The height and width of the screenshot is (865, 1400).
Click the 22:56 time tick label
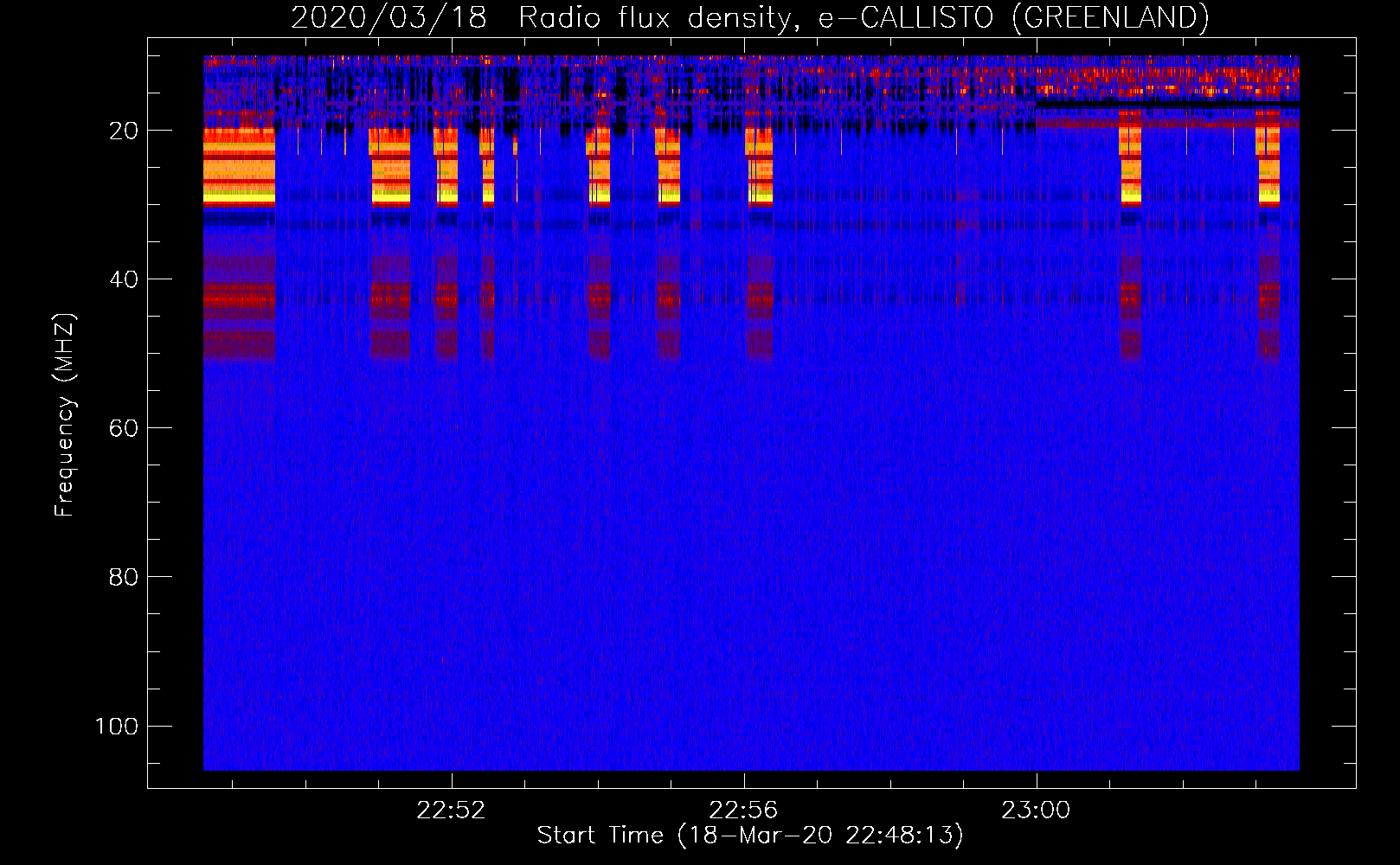pos(743,810)
